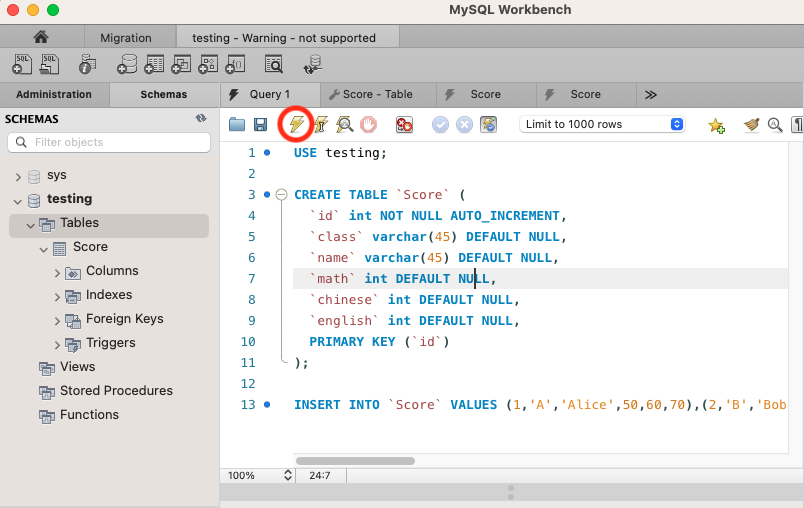Viewport: 804px width, 508px height.
Task: Rollback the transaction X icon
Action: coord(464,125)
